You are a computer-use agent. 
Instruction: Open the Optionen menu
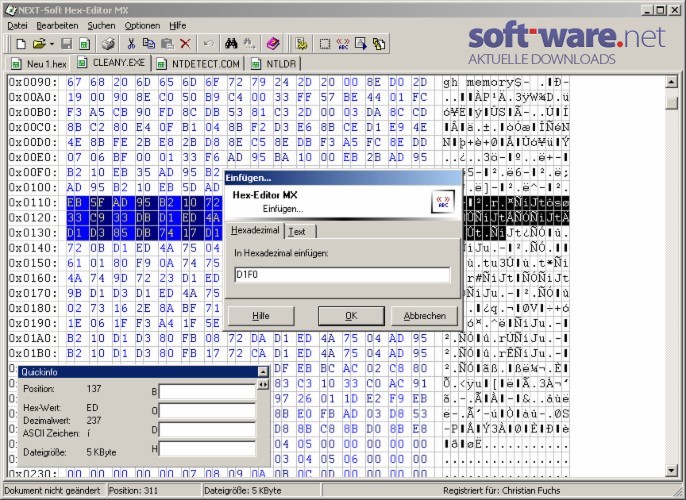click(142, 26)
